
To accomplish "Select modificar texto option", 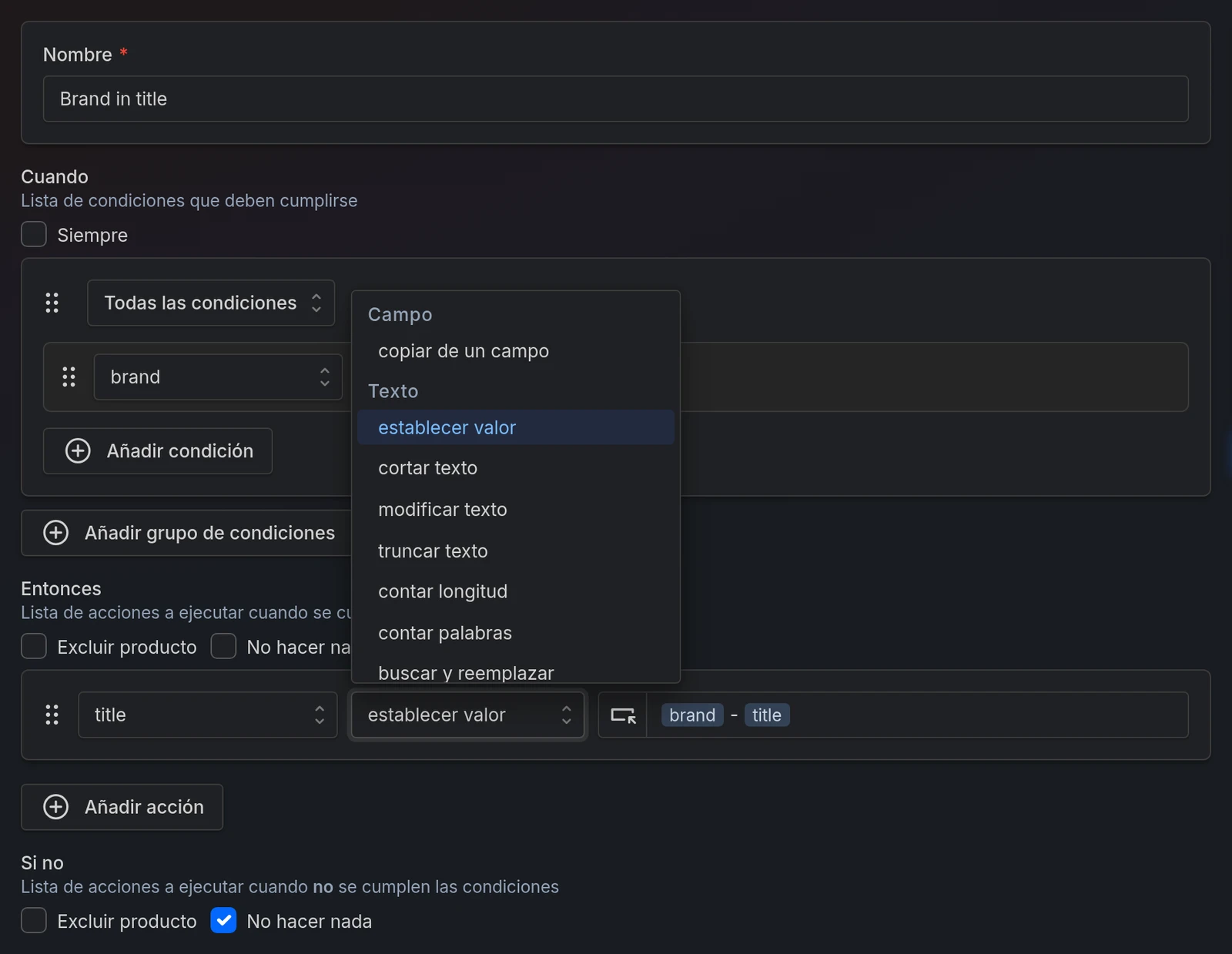I will pos(516,510).
